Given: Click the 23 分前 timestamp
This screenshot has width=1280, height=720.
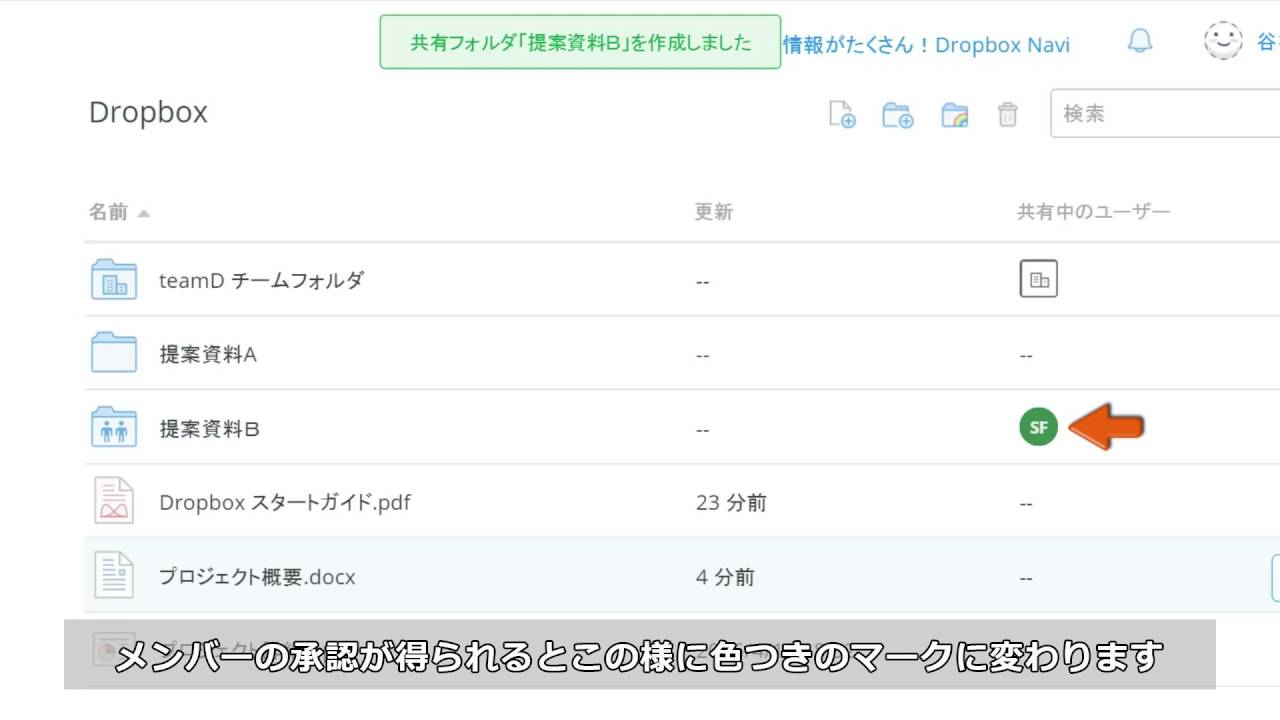Looking at the screenshot, I should click(x=731, y=503).
